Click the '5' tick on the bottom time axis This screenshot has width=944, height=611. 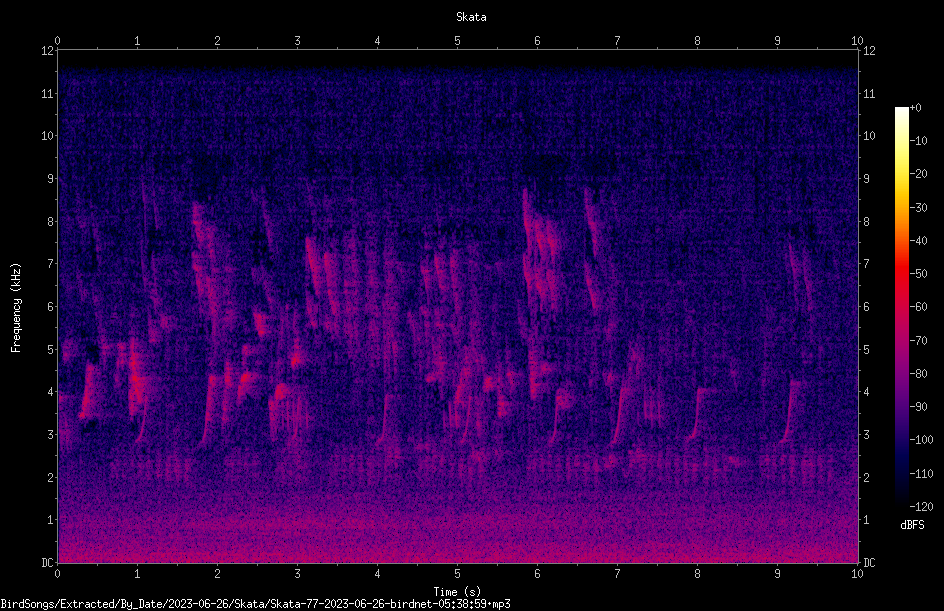click(458, 574)
